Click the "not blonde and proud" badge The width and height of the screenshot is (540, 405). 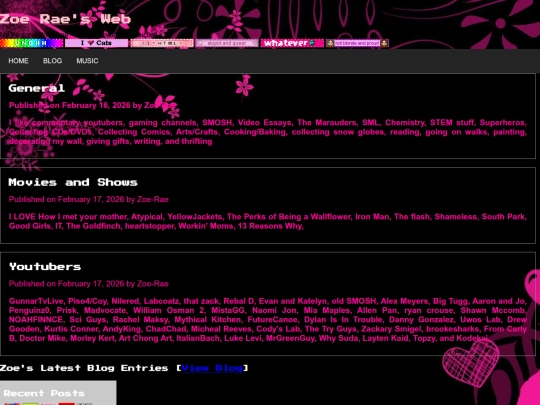(x=357, y=43)
